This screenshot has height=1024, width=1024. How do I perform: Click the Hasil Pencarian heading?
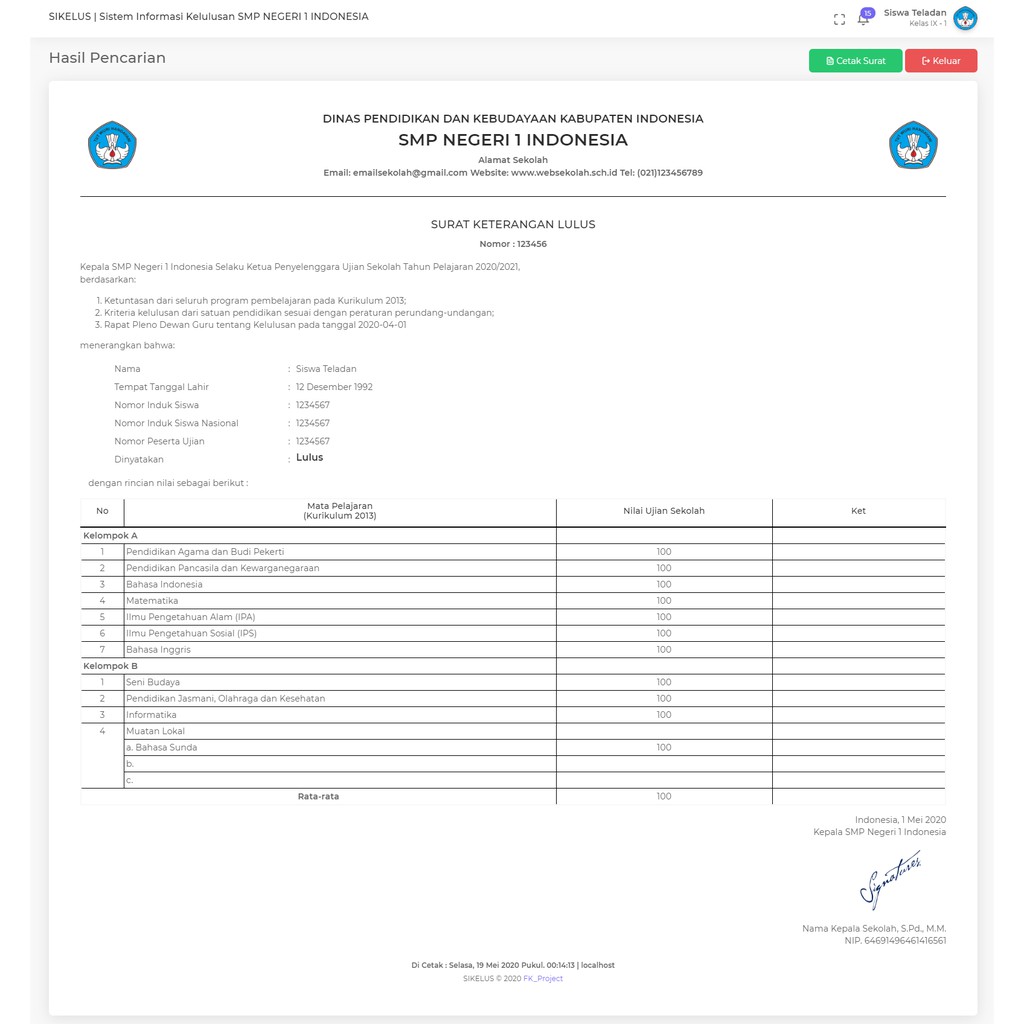point(107,58)
